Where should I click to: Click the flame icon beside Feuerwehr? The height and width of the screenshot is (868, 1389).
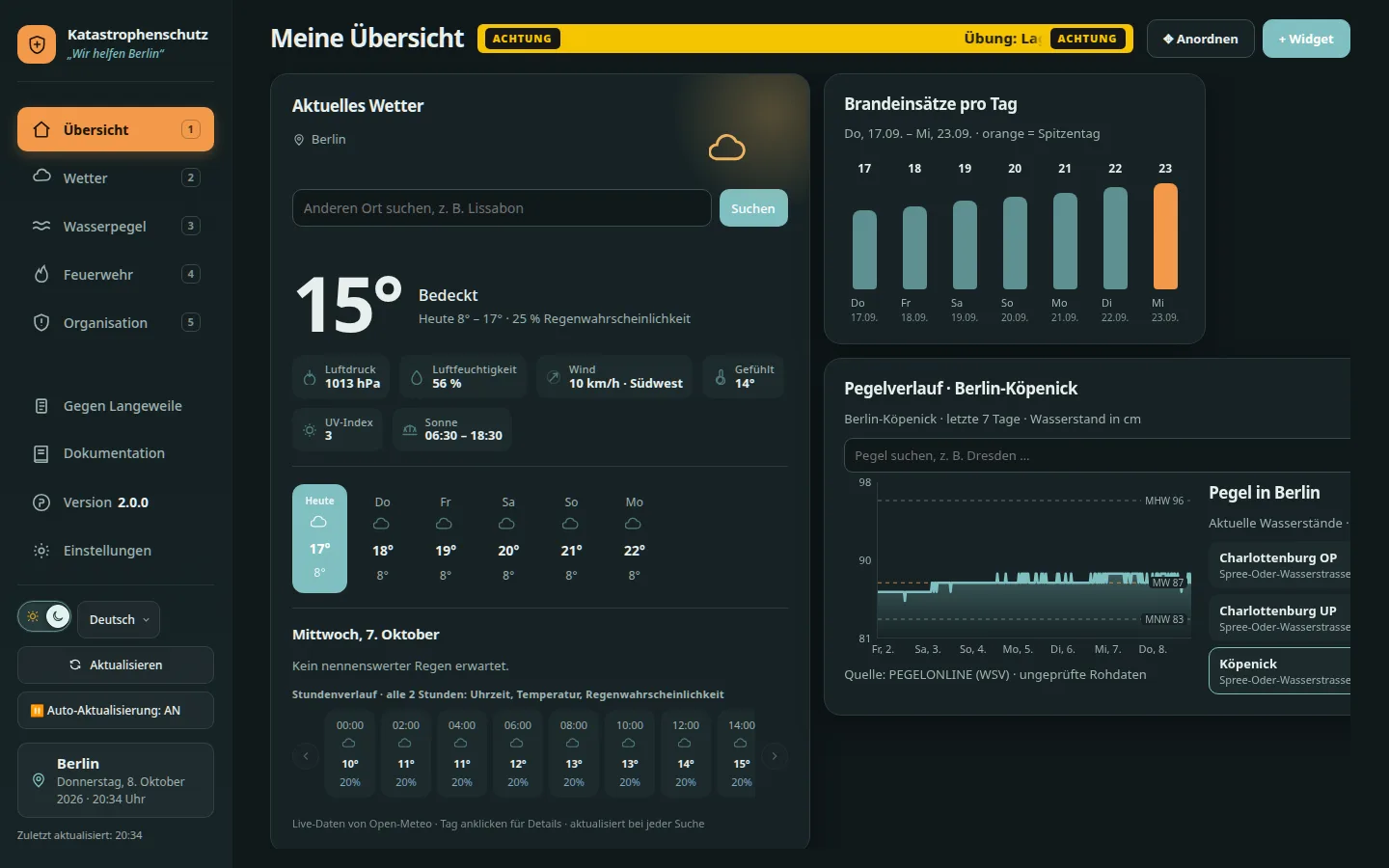pyautogui.click(x=41, y=274)
